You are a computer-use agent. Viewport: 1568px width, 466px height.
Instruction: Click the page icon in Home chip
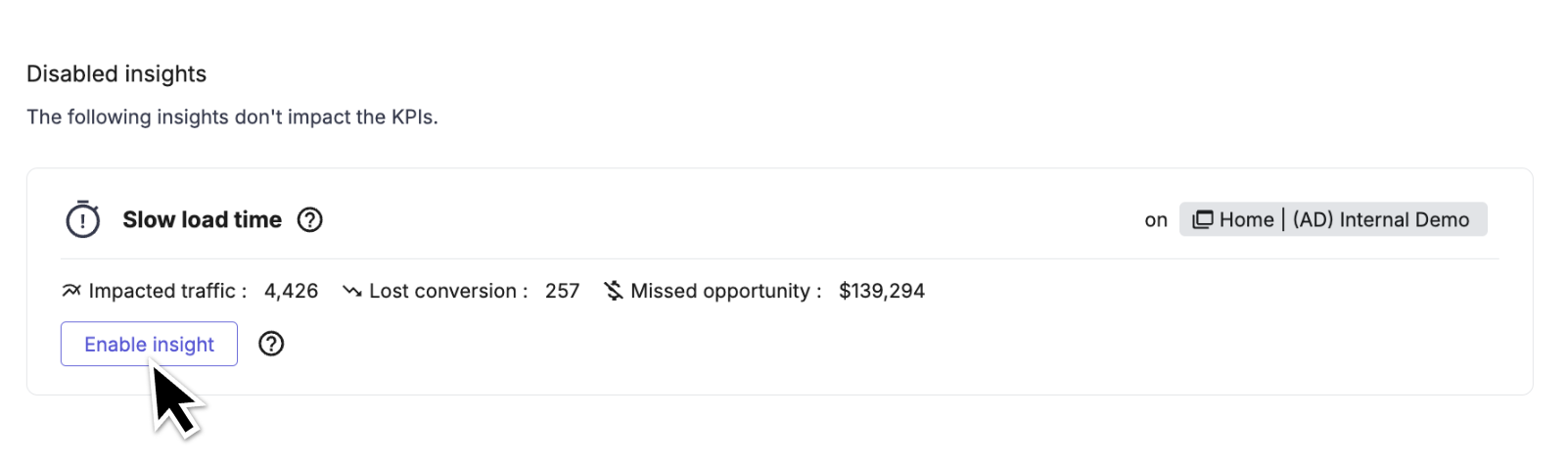(x=1202, y=219)
